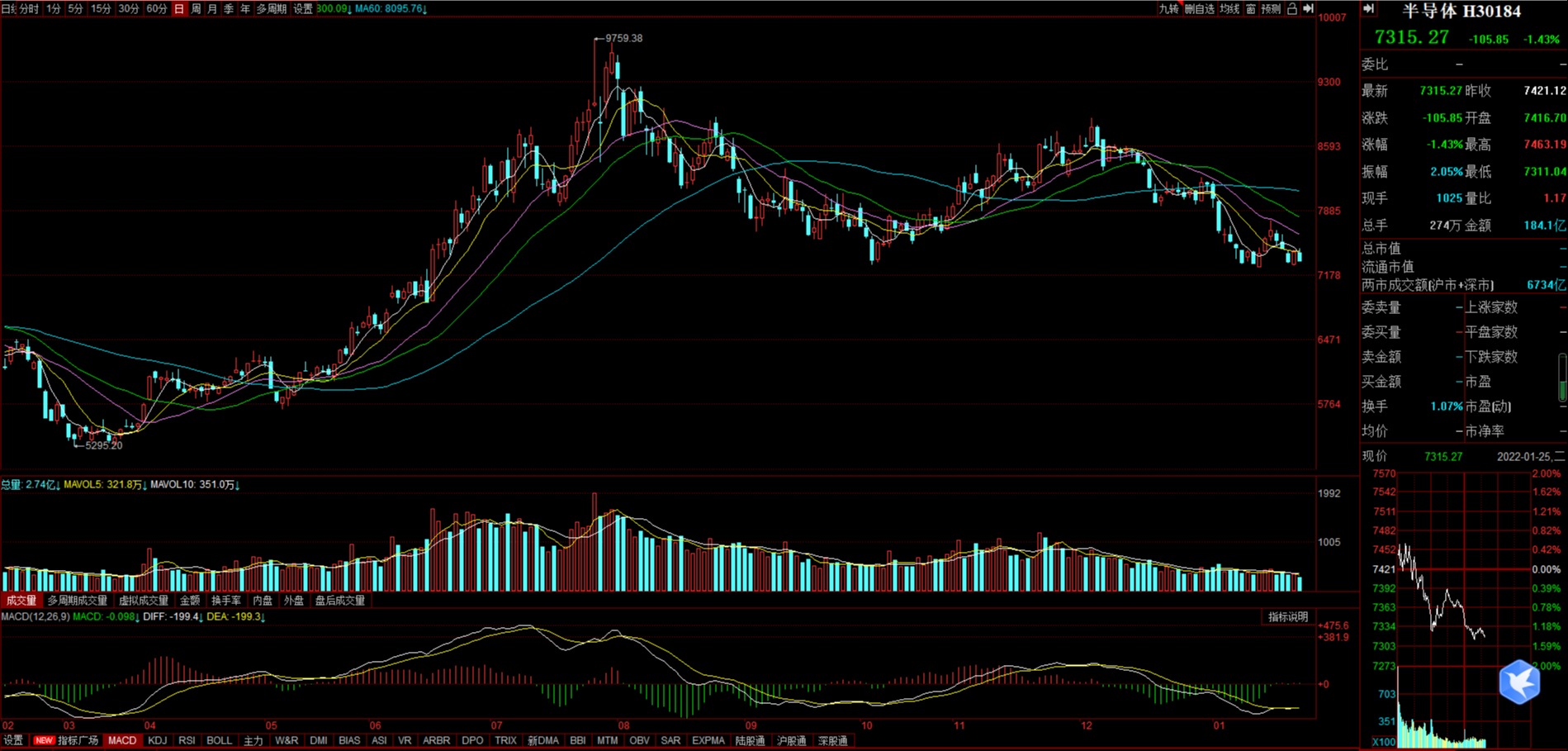Select EXPMA indicator tab
Viewport: 1568px width, 751px height.
click(x=708, y=740)
